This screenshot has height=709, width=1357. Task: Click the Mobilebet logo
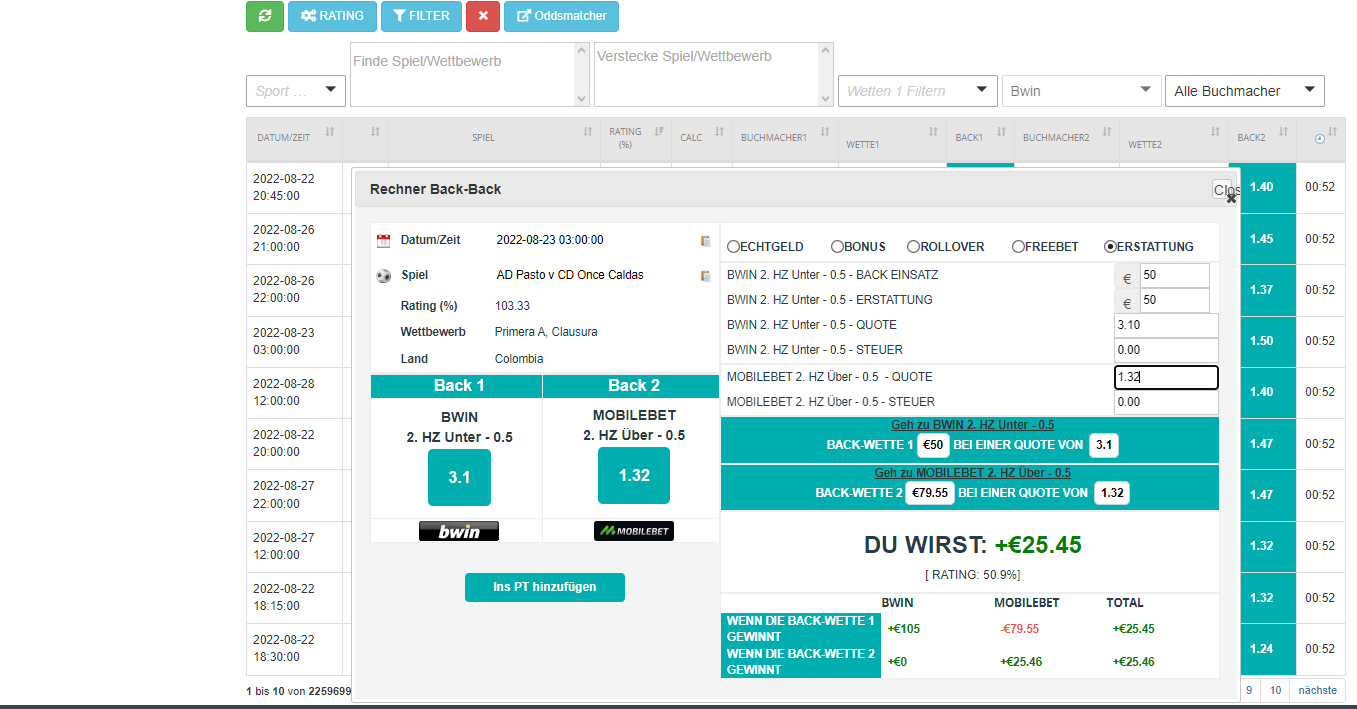[633, 531]
